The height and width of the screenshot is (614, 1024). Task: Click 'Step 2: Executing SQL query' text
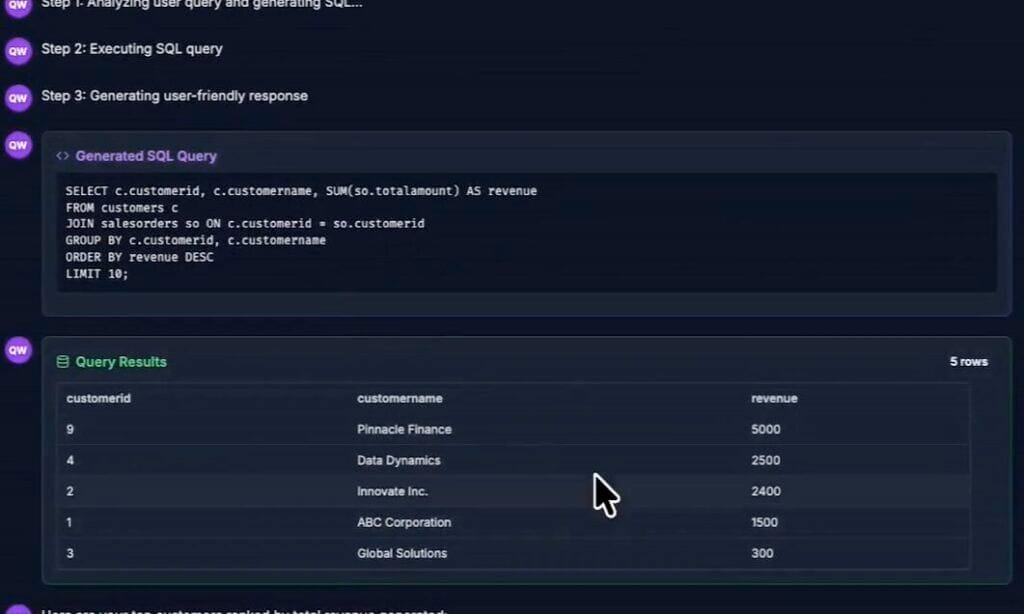click(131, 49)
